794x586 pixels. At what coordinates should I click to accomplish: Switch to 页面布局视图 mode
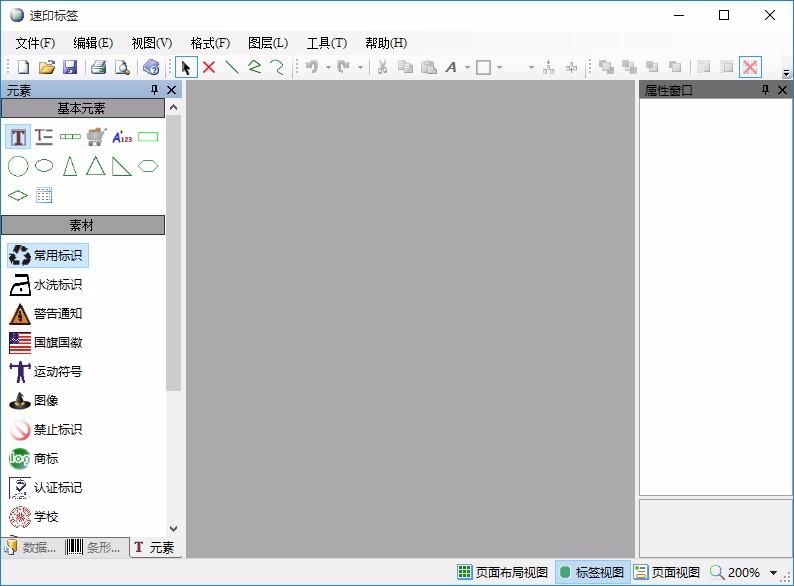503,573
